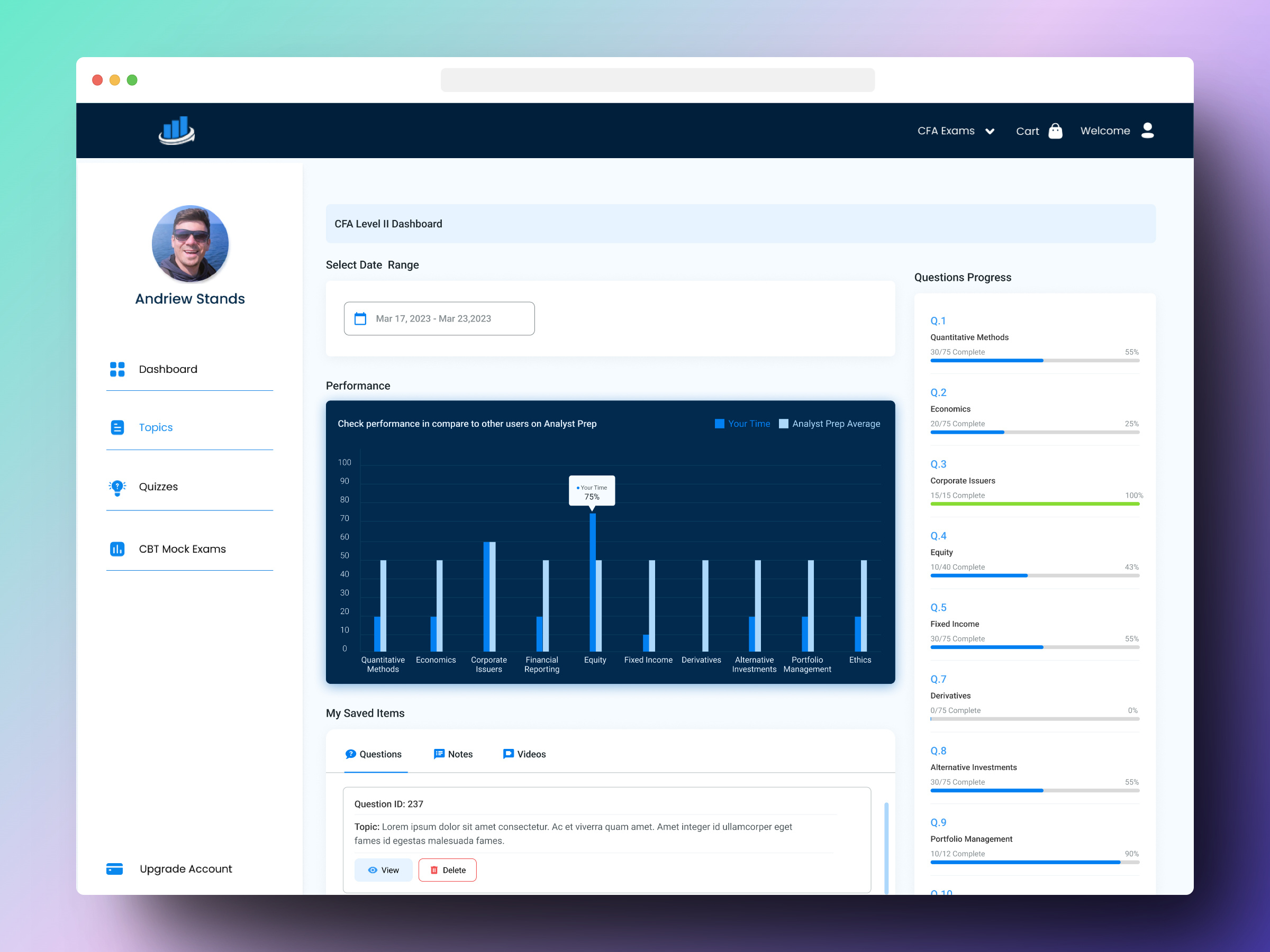Open the shopping Cart bag icon
Viewport: 1270px width, 952px height.
point(1055,131)
